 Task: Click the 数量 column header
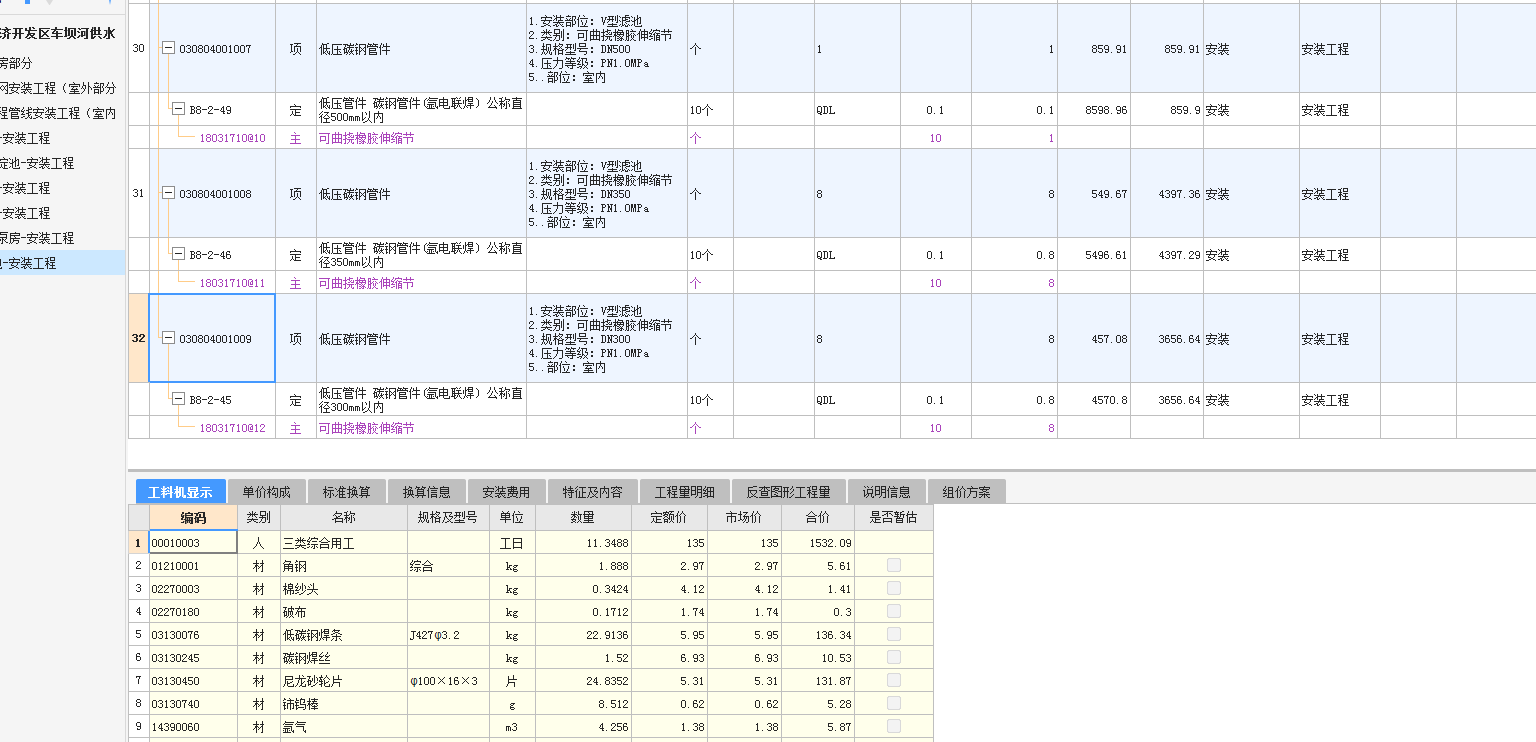(x=583, y=518)
